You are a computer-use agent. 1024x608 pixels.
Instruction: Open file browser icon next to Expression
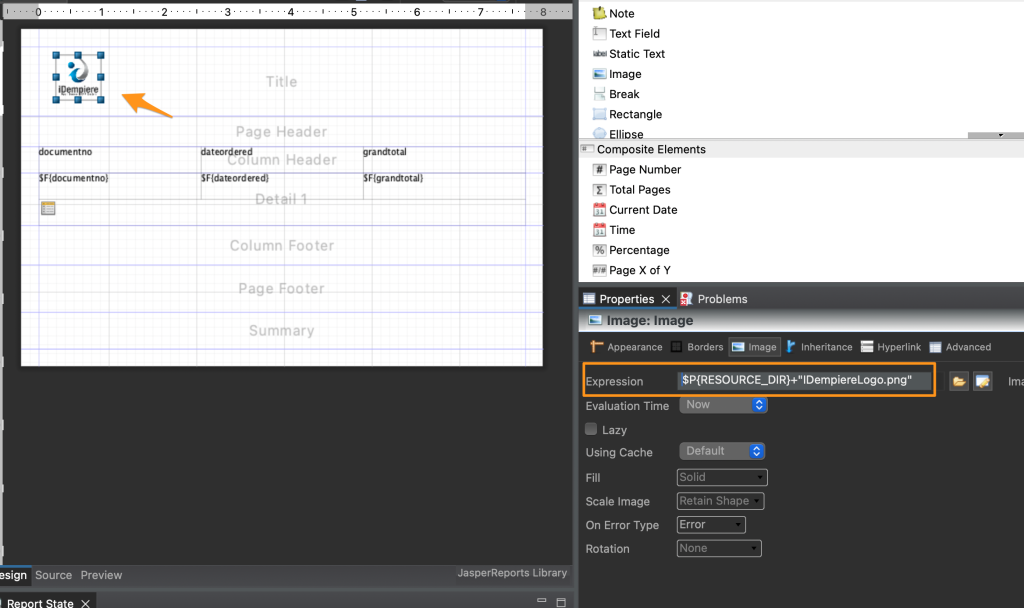pyautogui.click(x=958, y=381)
